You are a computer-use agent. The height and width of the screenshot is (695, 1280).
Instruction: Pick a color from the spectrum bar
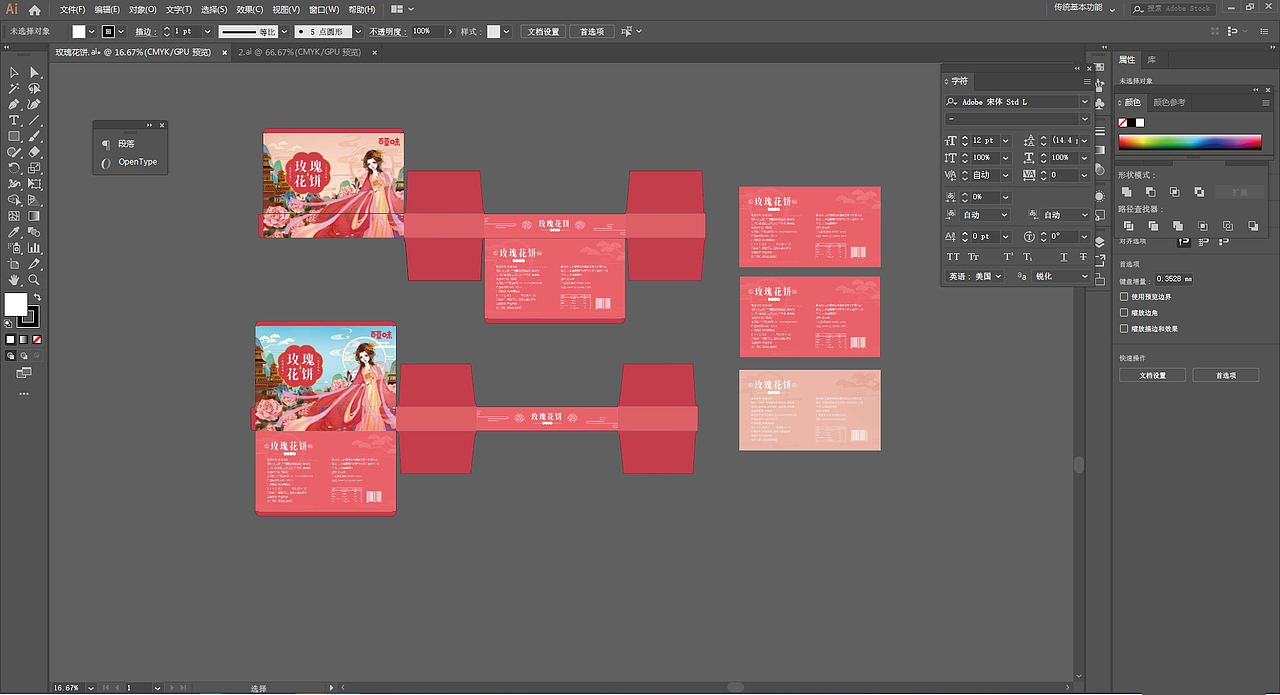(1190, 142)
